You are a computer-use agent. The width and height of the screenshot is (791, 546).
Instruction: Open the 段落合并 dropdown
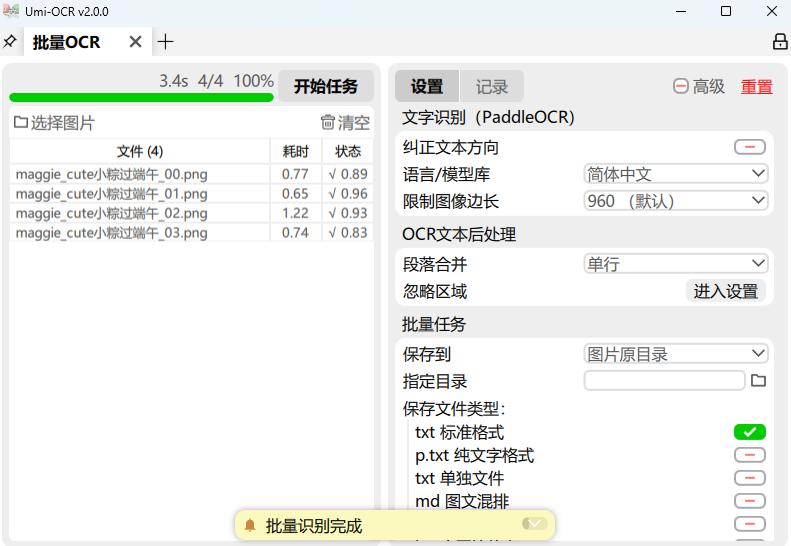(x=676, y=264)
